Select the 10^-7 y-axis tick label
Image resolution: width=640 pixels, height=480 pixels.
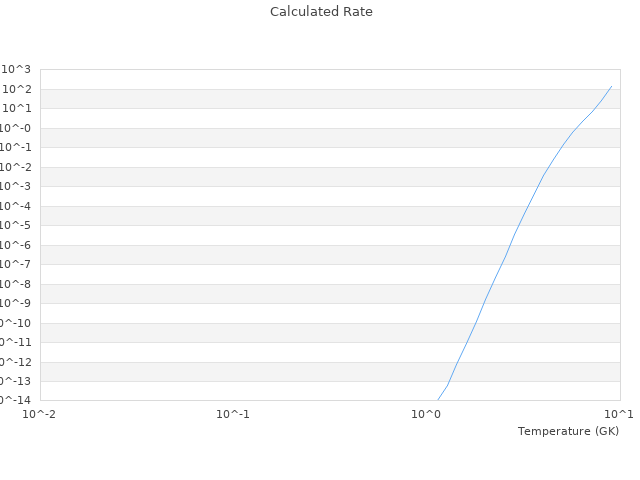pos(16,264)
